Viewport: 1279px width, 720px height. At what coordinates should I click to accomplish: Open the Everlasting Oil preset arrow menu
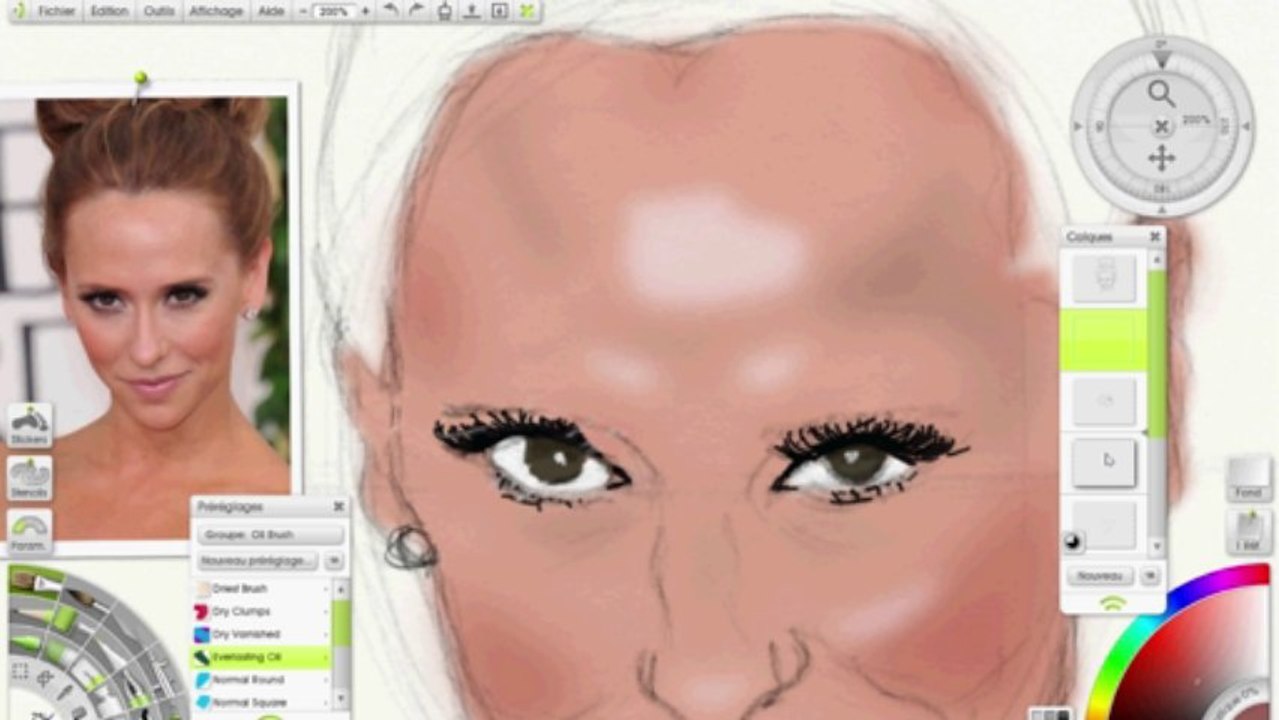[325, 657]
